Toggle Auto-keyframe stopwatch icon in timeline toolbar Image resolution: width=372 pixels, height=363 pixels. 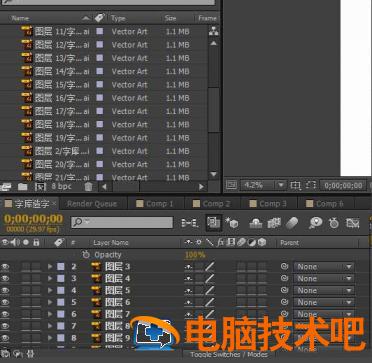coord(334,223)
